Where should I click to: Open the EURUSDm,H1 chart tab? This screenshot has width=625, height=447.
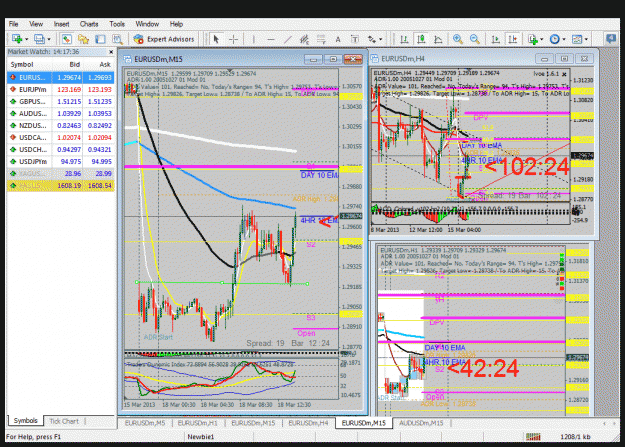198,423
